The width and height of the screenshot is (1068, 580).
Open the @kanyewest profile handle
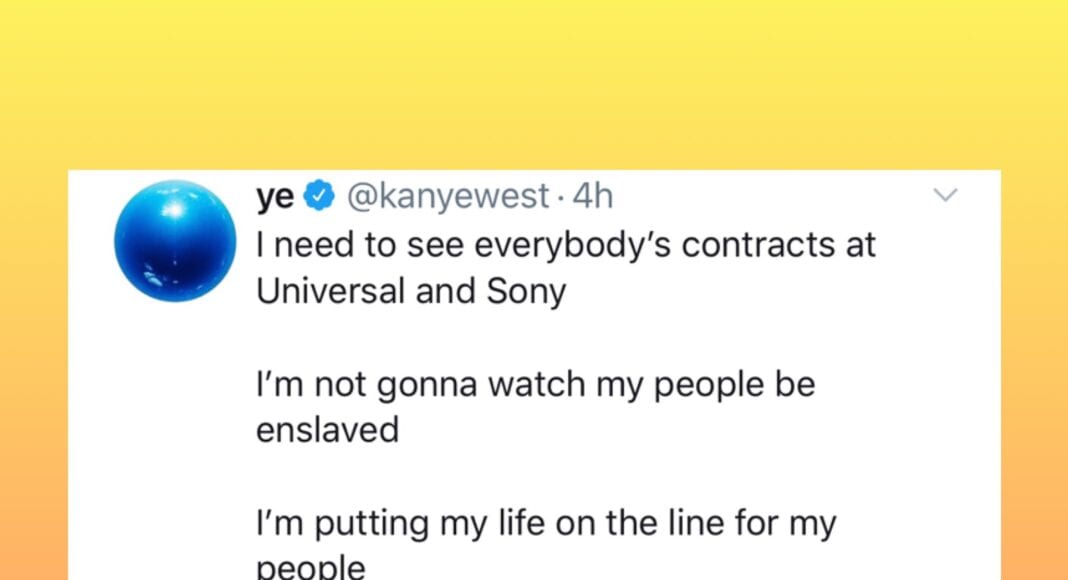[447, 197]
